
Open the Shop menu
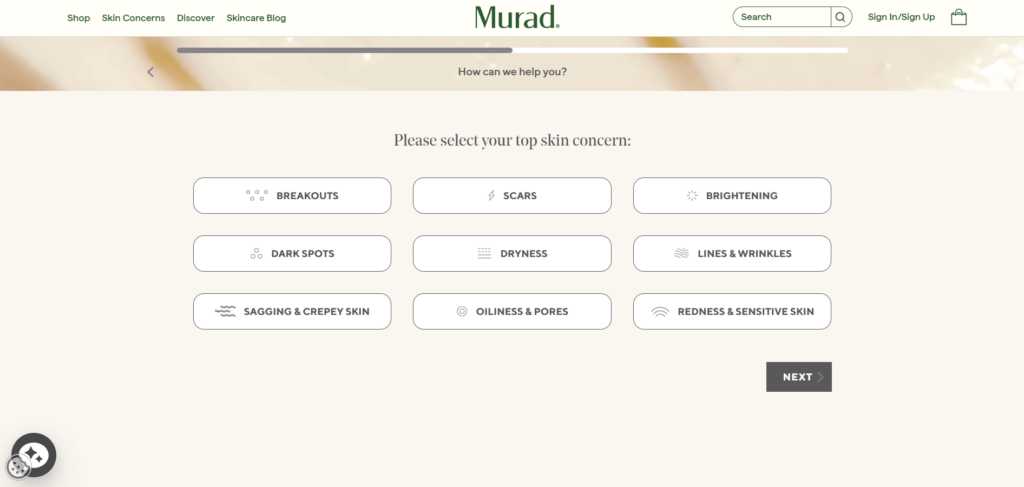pos(78,18)
